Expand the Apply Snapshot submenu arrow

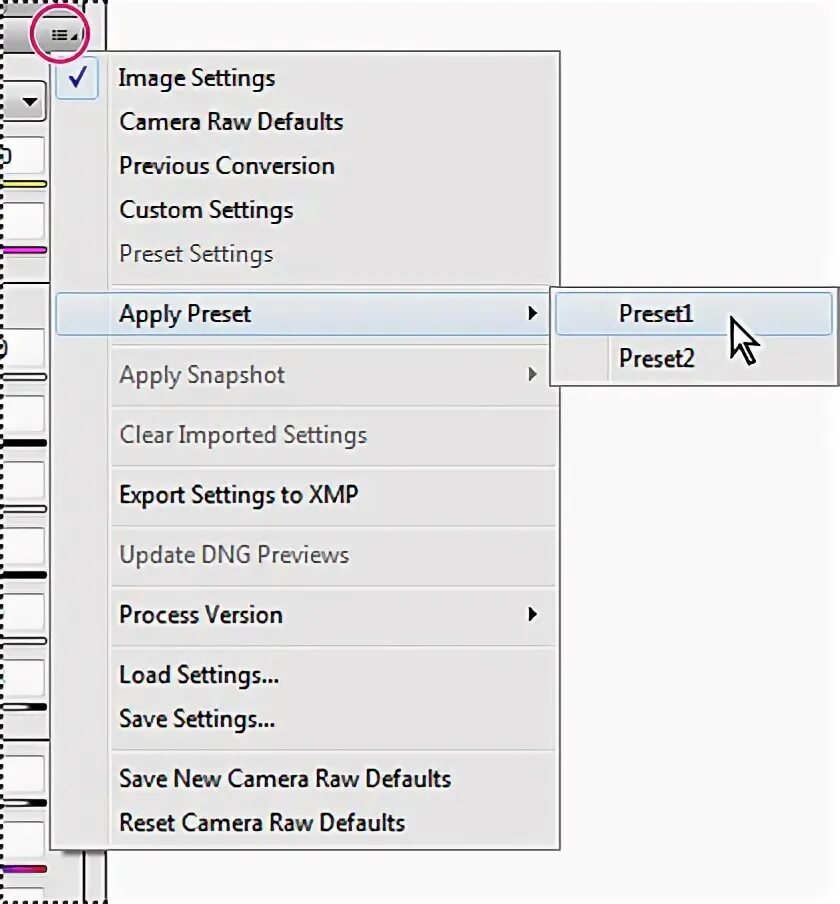(x=533, y=375)
